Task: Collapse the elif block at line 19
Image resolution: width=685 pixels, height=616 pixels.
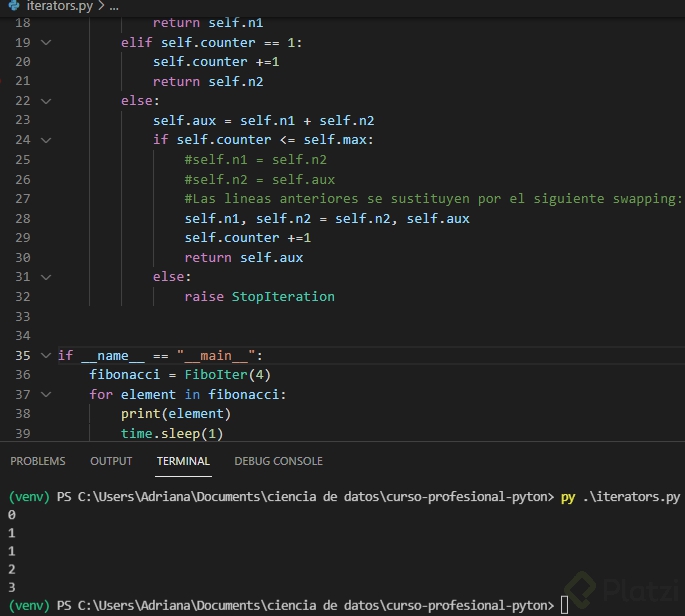Action: (46, 42)
